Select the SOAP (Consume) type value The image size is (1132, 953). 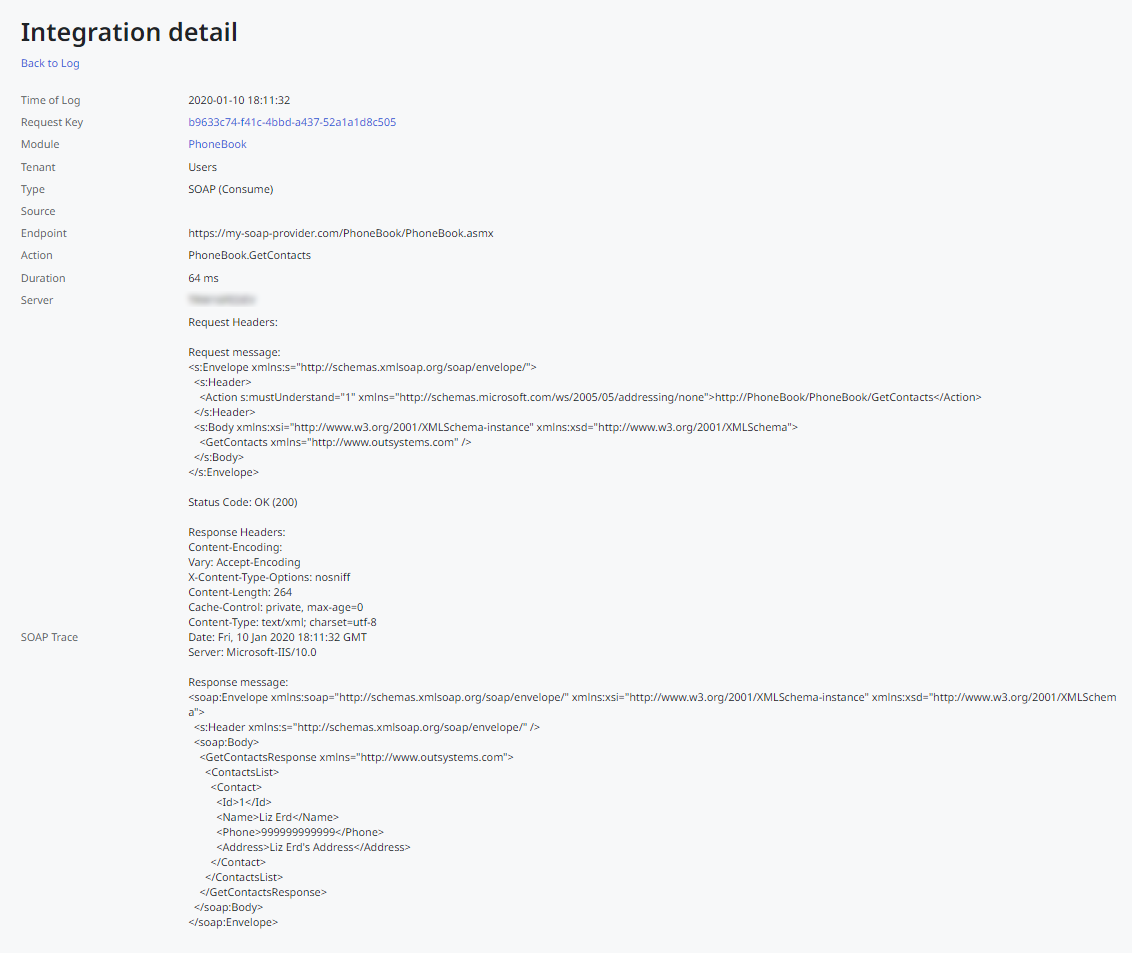(x=230, y=189)
